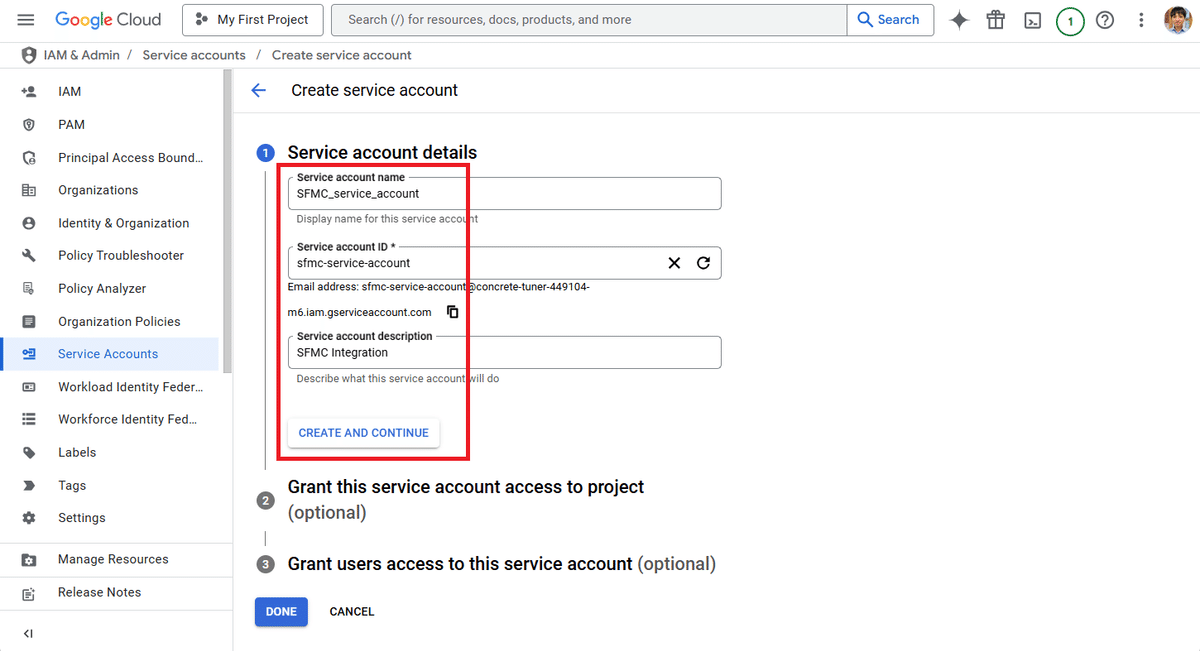
Task: Click the back arrow beside Create service account
Action: [x=258, y=90]
